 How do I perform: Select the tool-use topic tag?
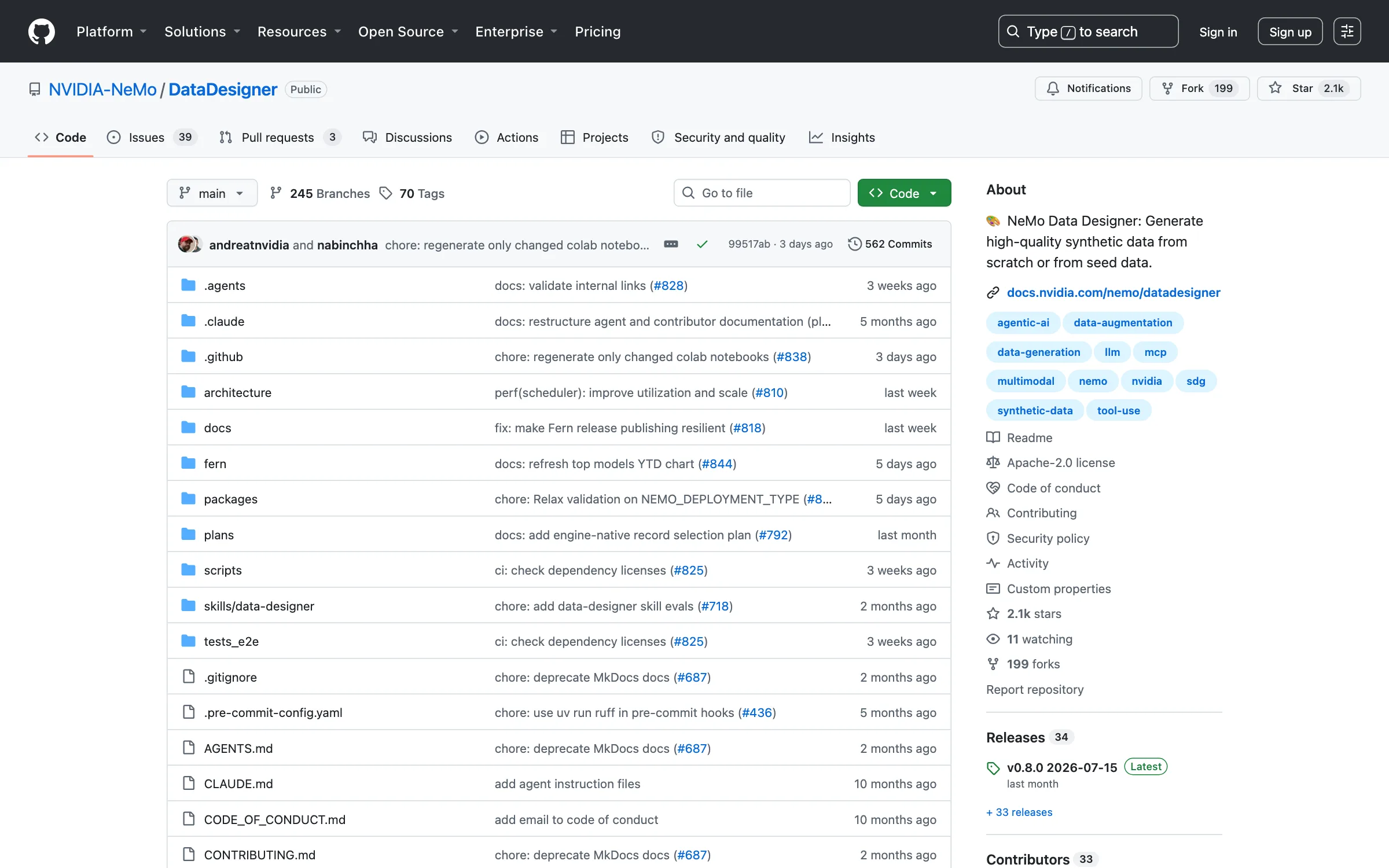(x=1118, y=411)
